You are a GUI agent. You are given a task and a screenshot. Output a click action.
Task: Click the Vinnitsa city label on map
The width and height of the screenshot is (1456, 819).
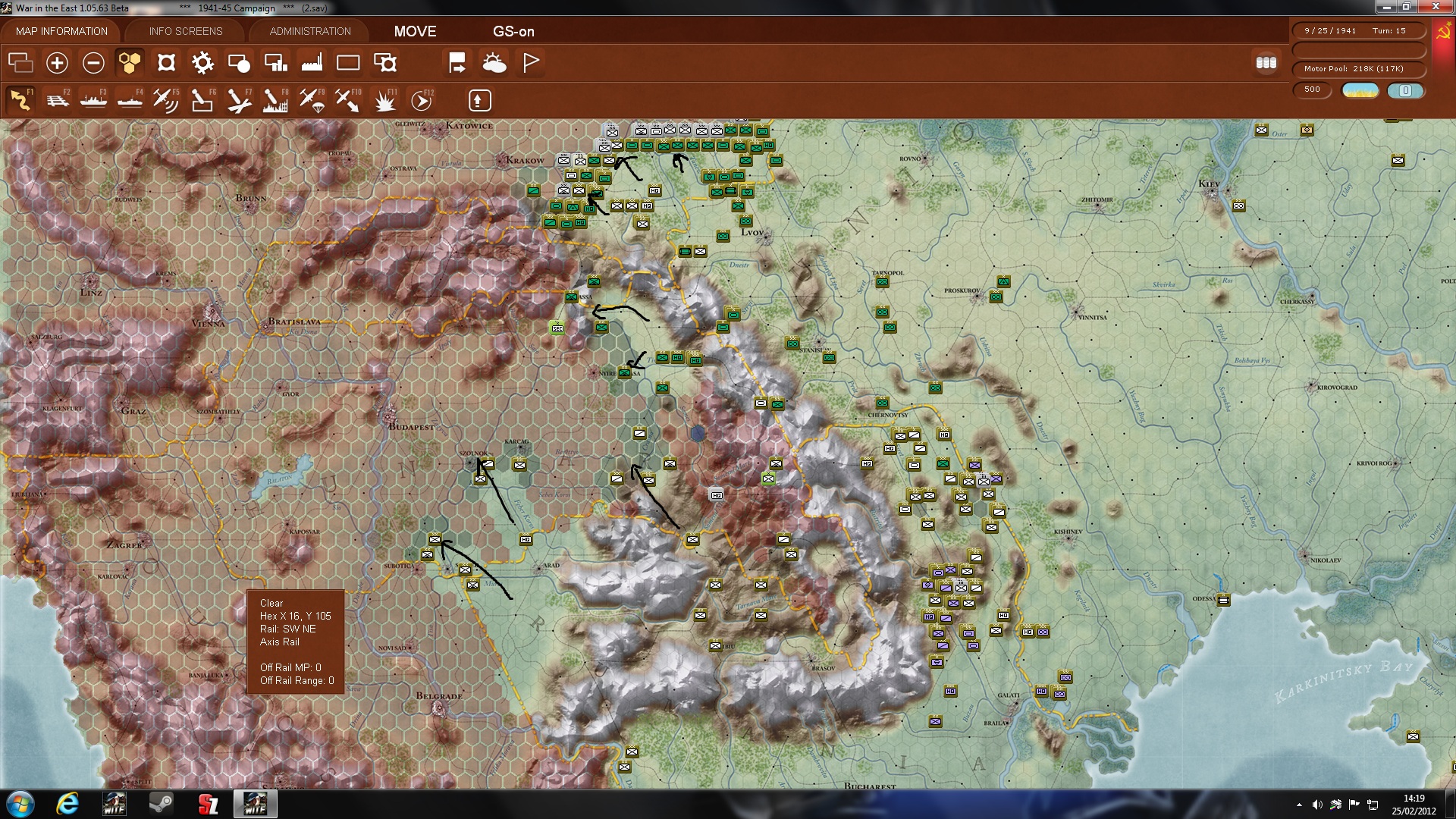pos(1092,318)
